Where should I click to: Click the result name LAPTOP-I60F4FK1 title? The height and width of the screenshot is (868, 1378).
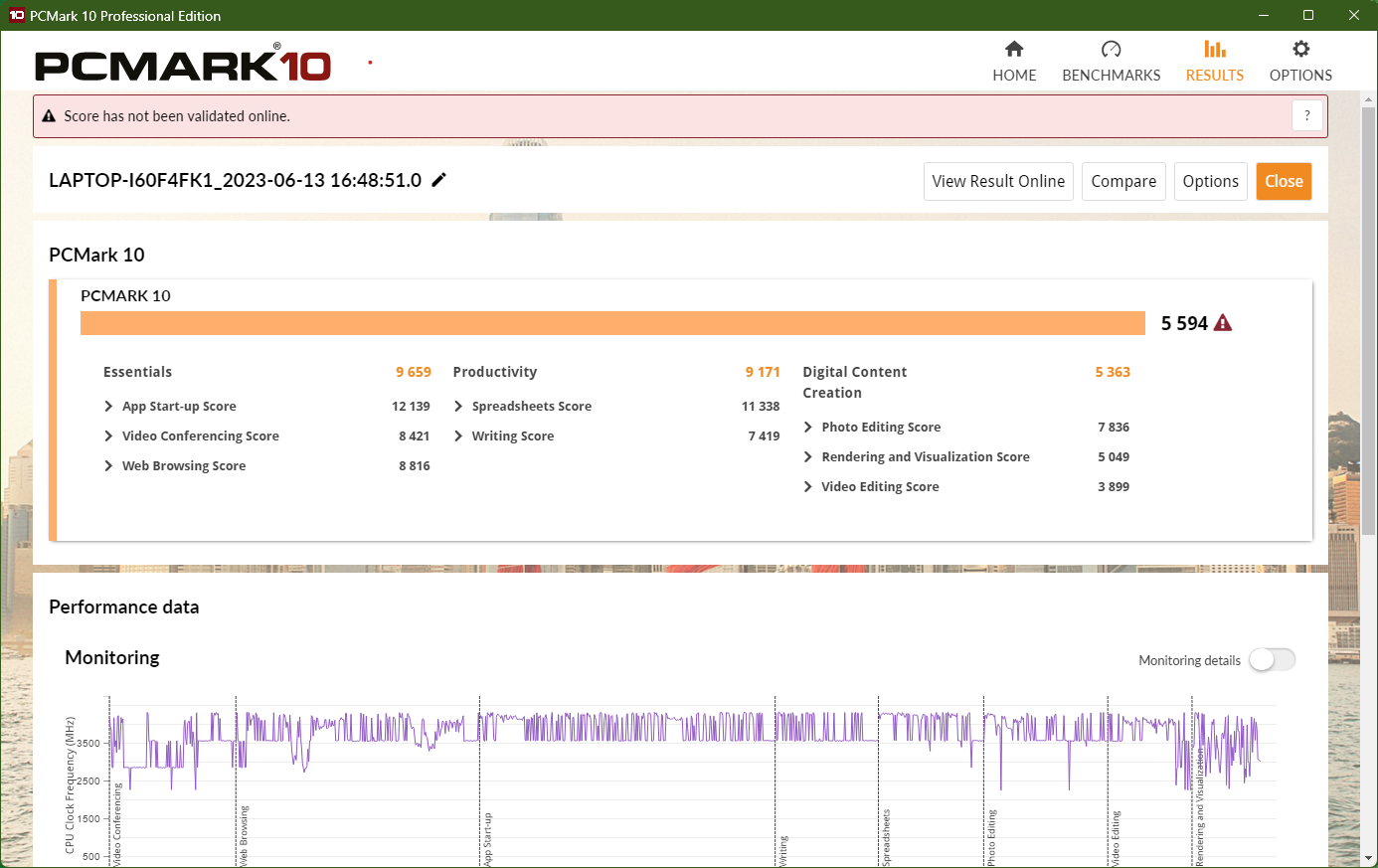(235, 180)
